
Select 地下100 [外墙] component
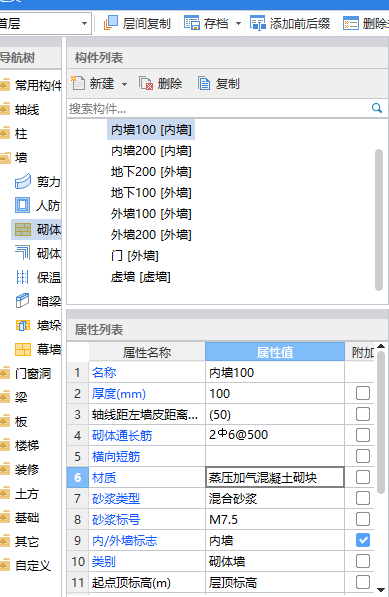pos(151,193)
